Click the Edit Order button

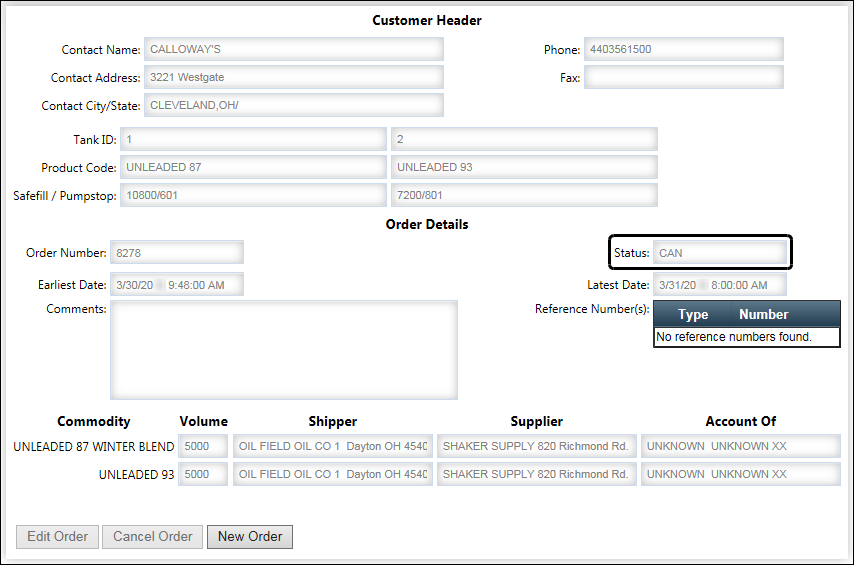tap(57, 537)
